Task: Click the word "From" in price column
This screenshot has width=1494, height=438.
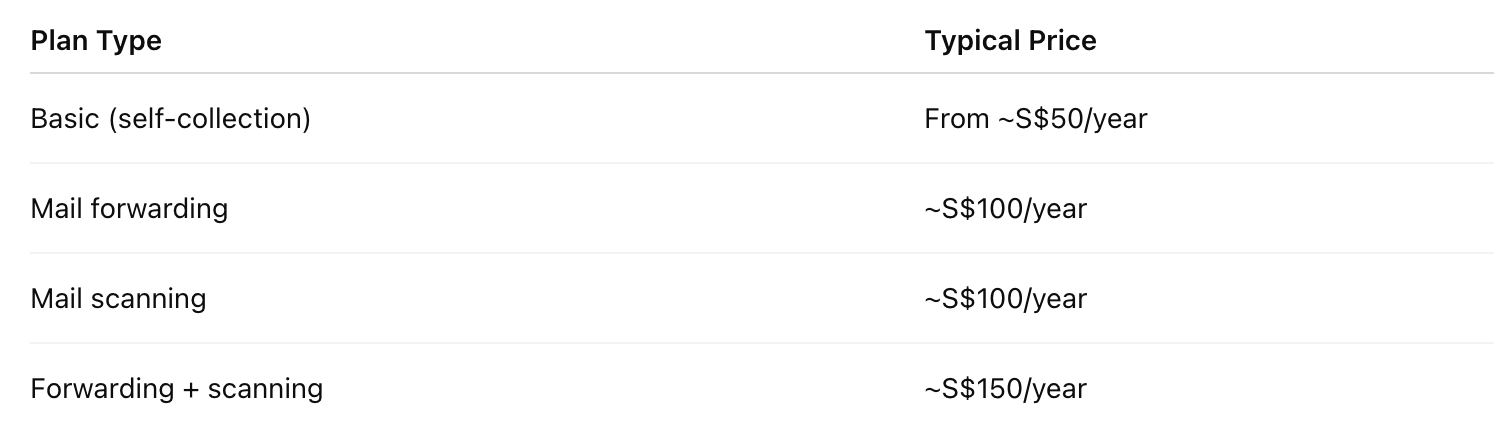Action: pos(955,119)
